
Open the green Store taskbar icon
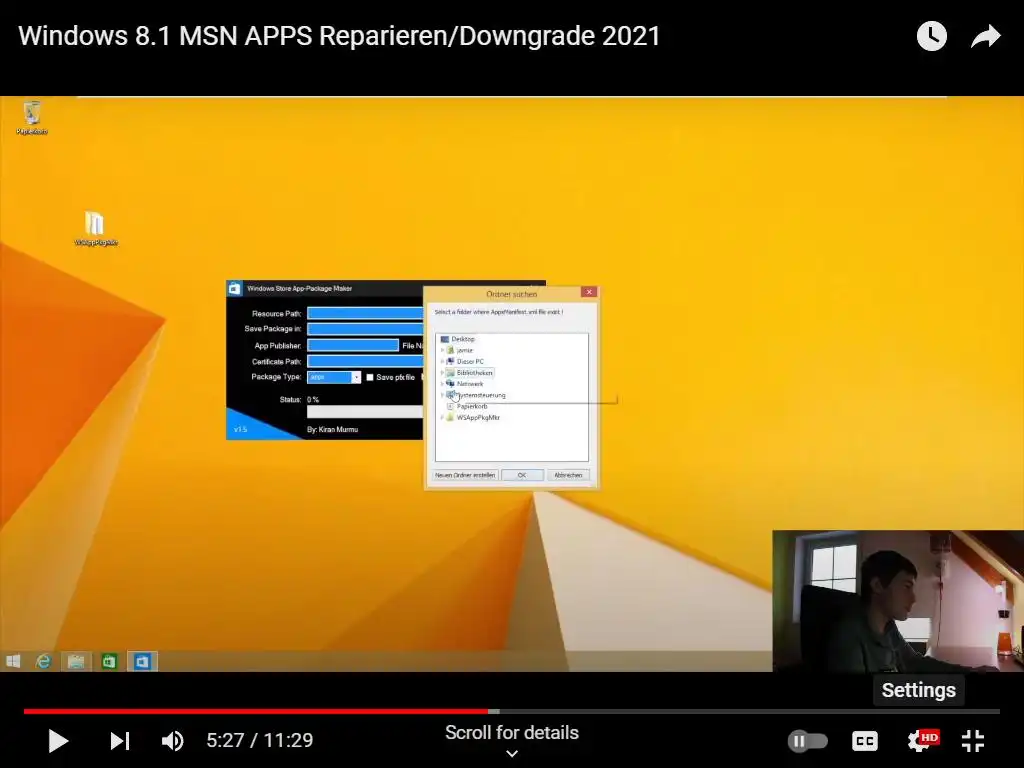(x=109, y=662)
